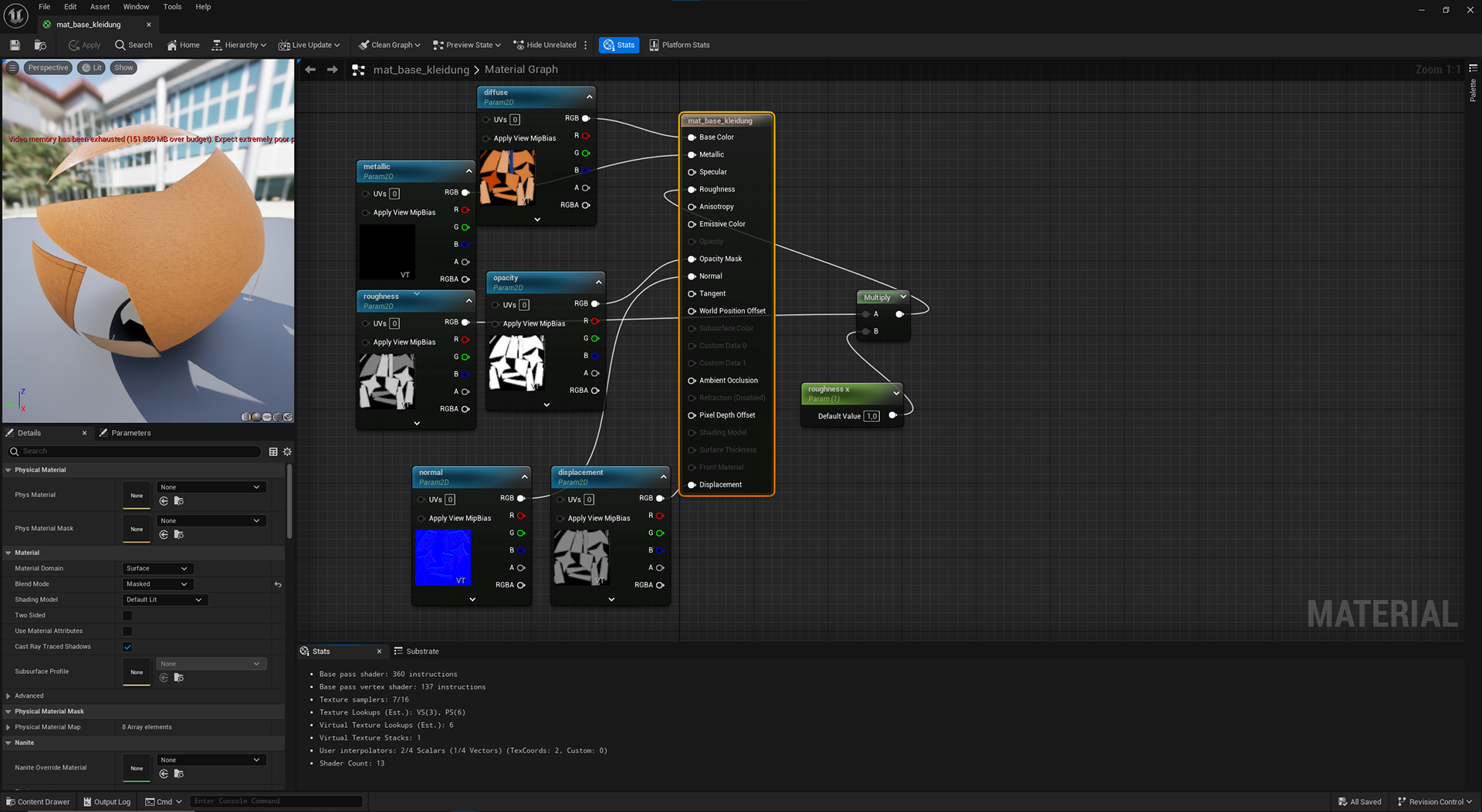Click the diffuse RGB output pin
Image resolution: width=1482 pixels, height=812 pixels.
click(586, 118)
